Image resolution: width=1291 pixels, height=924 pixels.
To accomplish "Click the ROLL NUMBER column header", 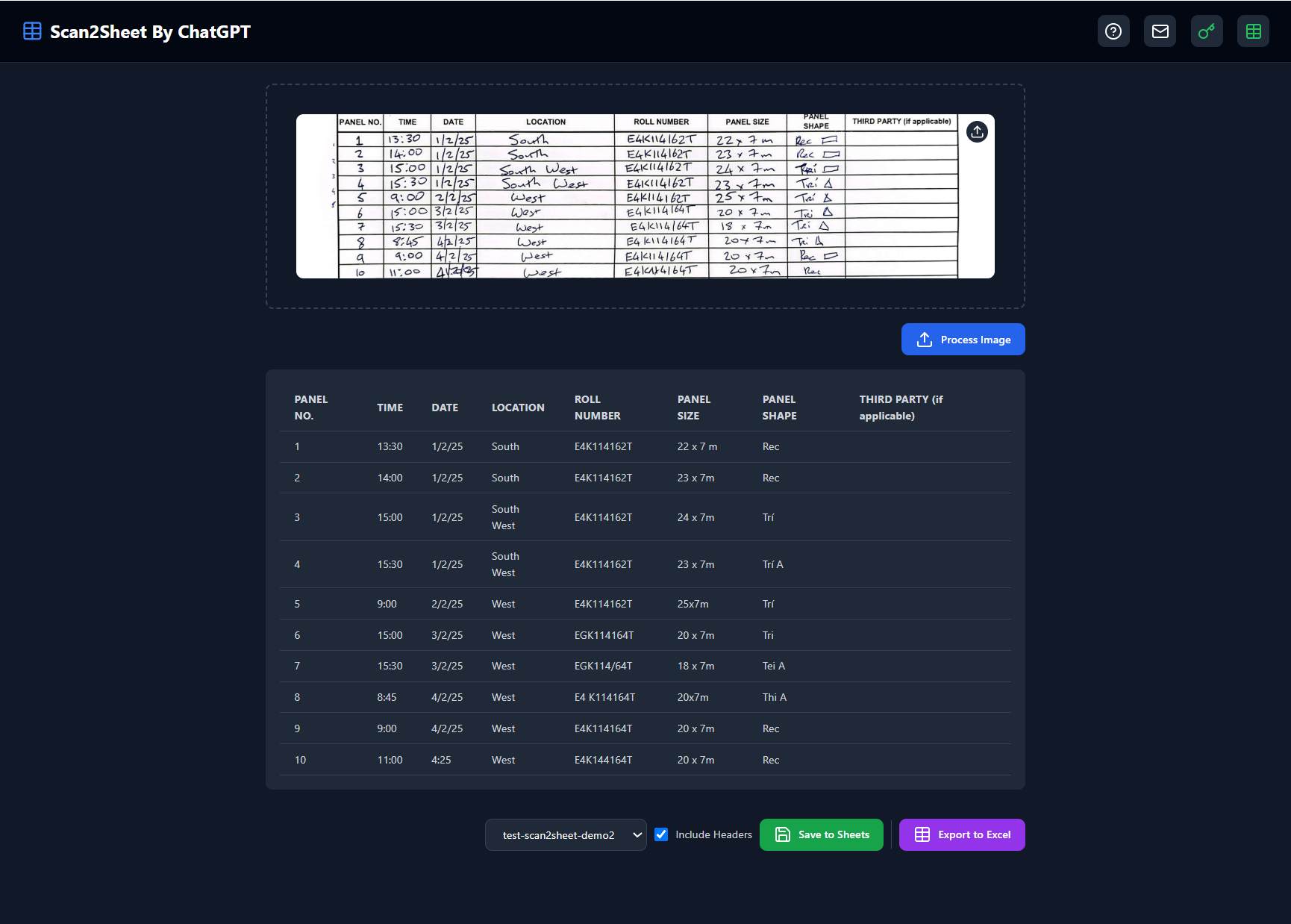I will pyautogui.click(x=597, y=408).
